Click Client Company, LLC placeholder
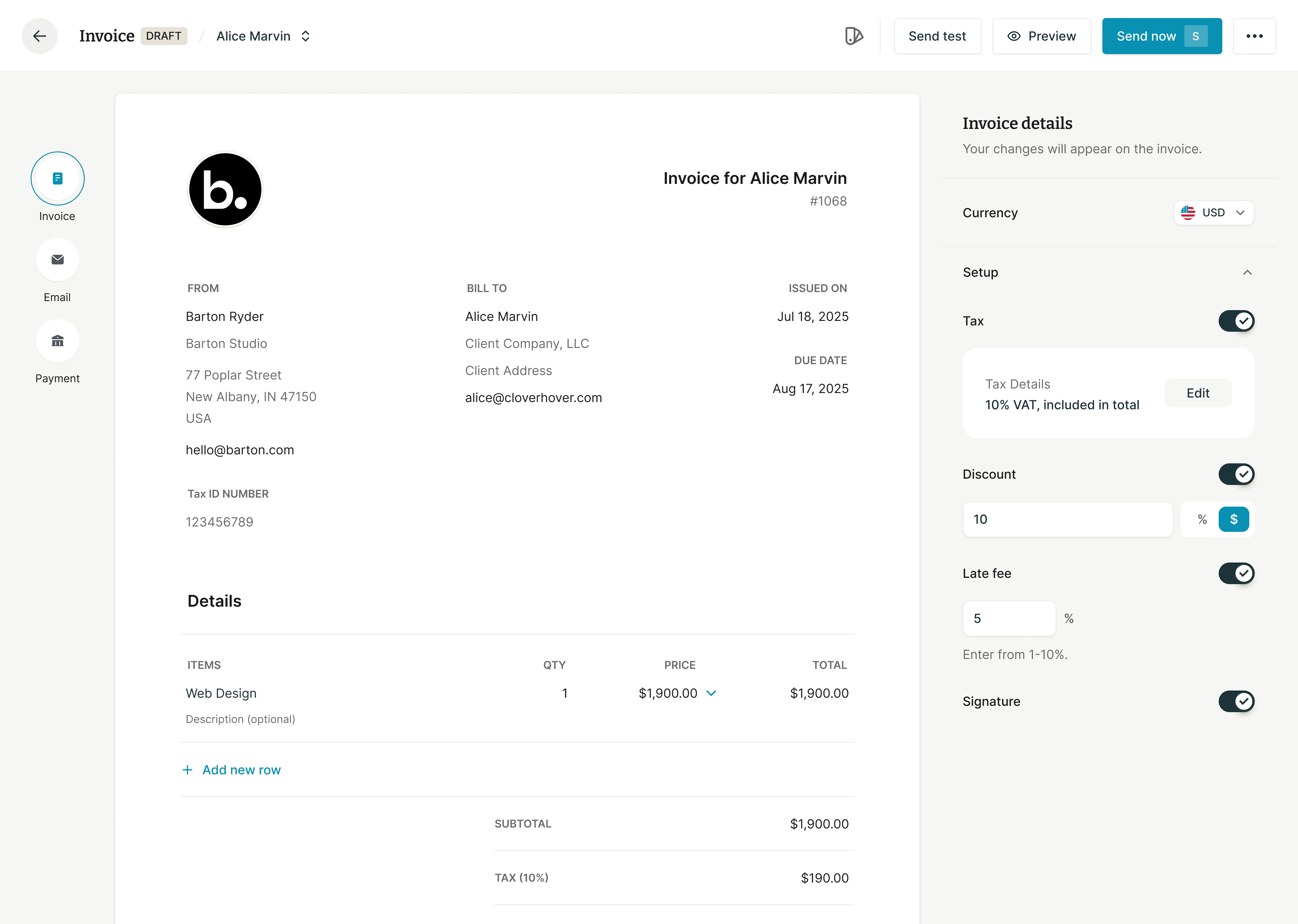 (527, 344)
